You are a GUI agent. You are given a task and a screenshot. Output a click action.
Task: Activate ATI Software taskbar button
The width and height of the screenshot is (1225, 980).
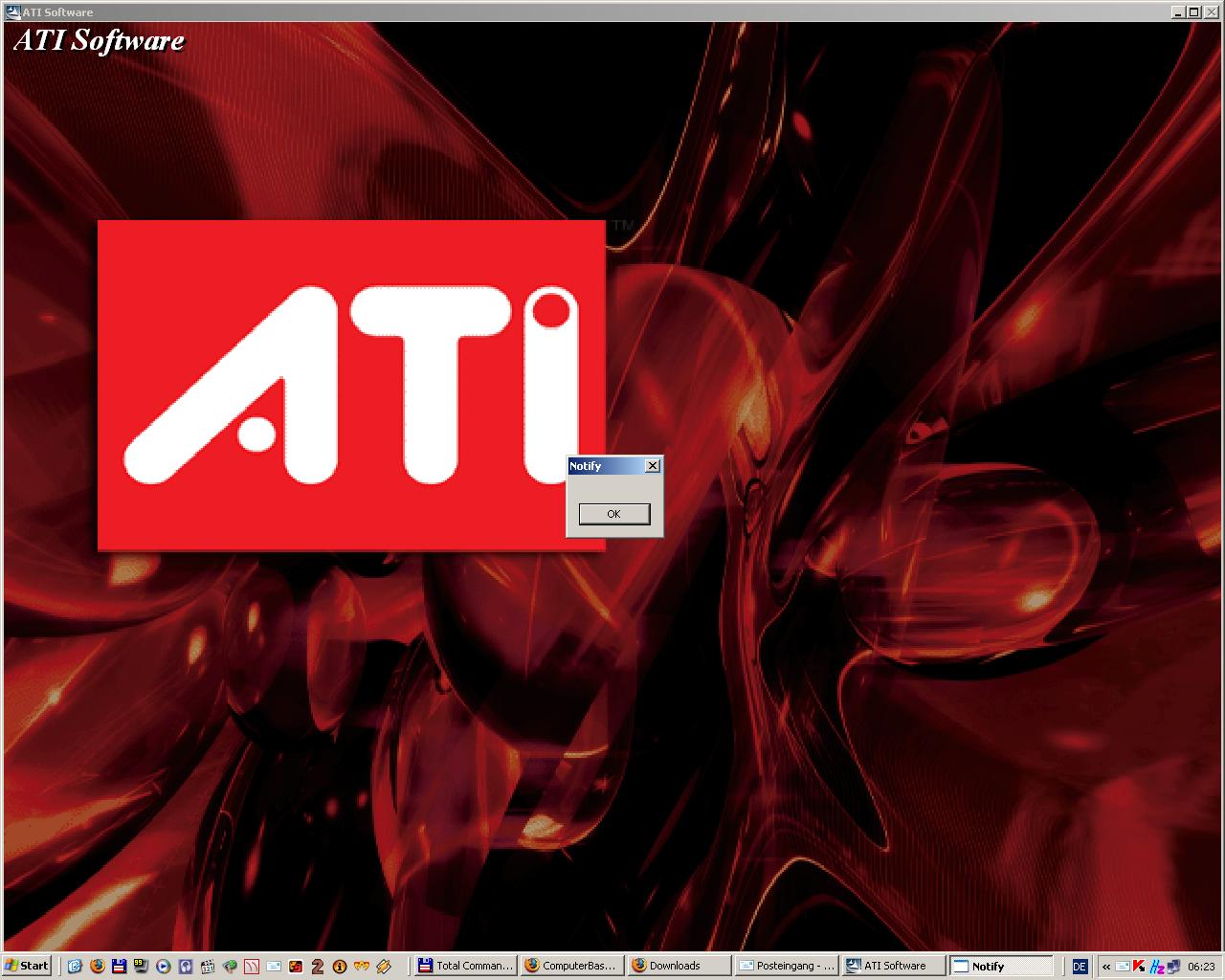894,966
